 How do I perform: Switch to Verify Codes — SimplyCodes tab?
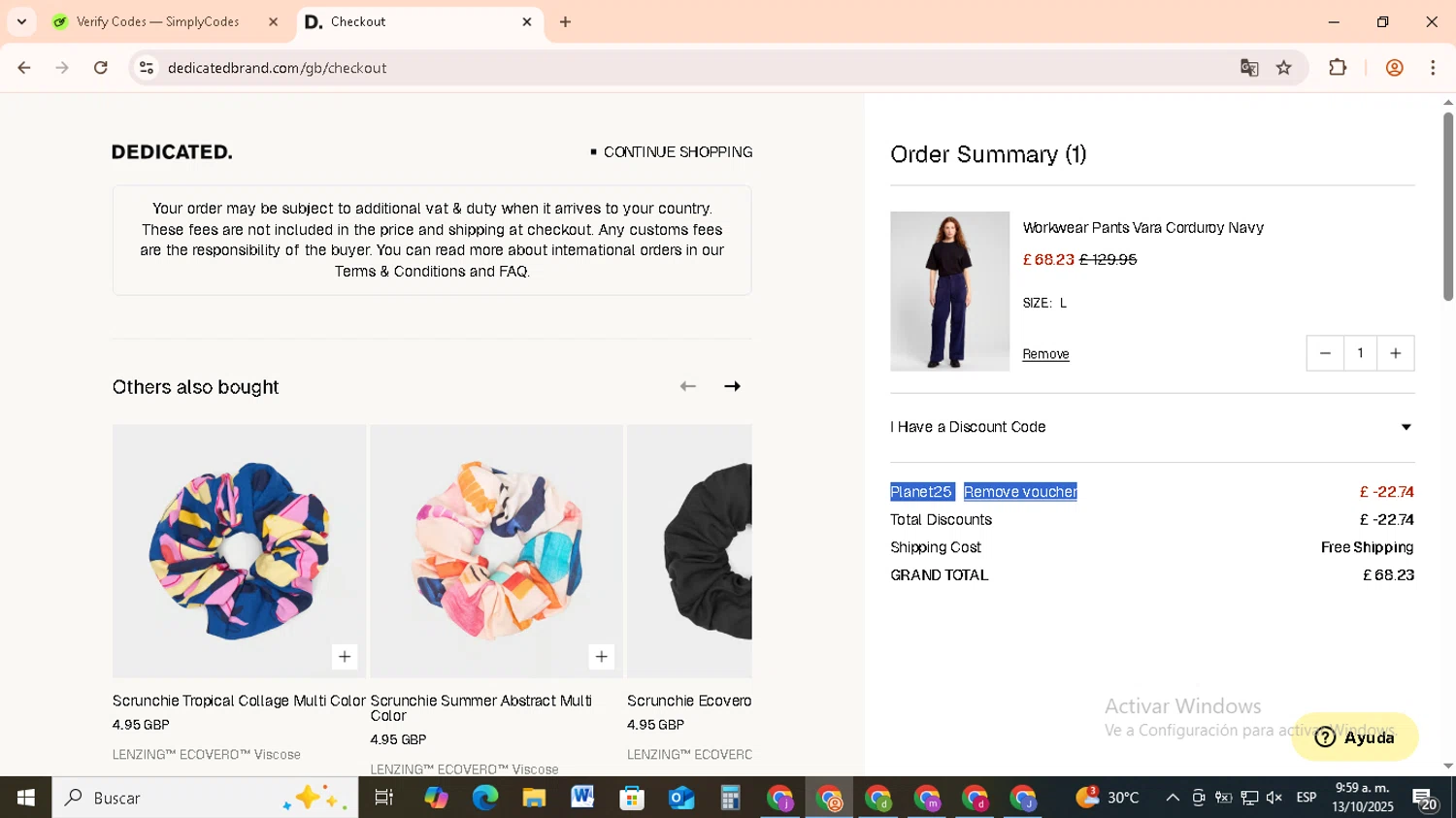155,21
